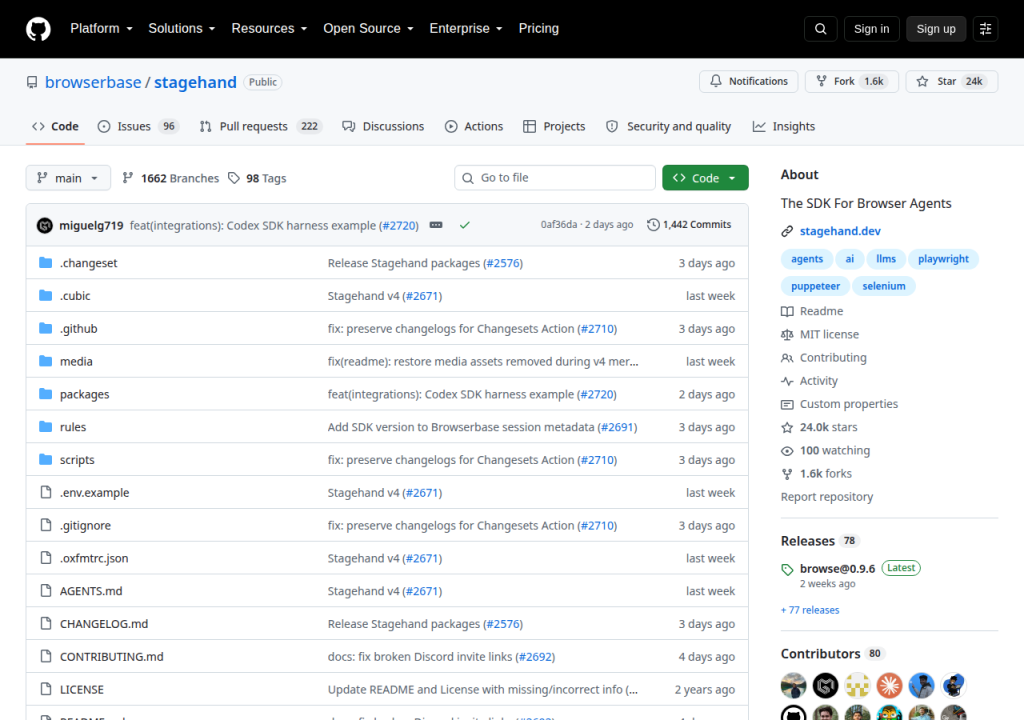Open the Readme link in About
This screenshot has height=720, width=1024.
pyautogui.click(x=812, y=311)
